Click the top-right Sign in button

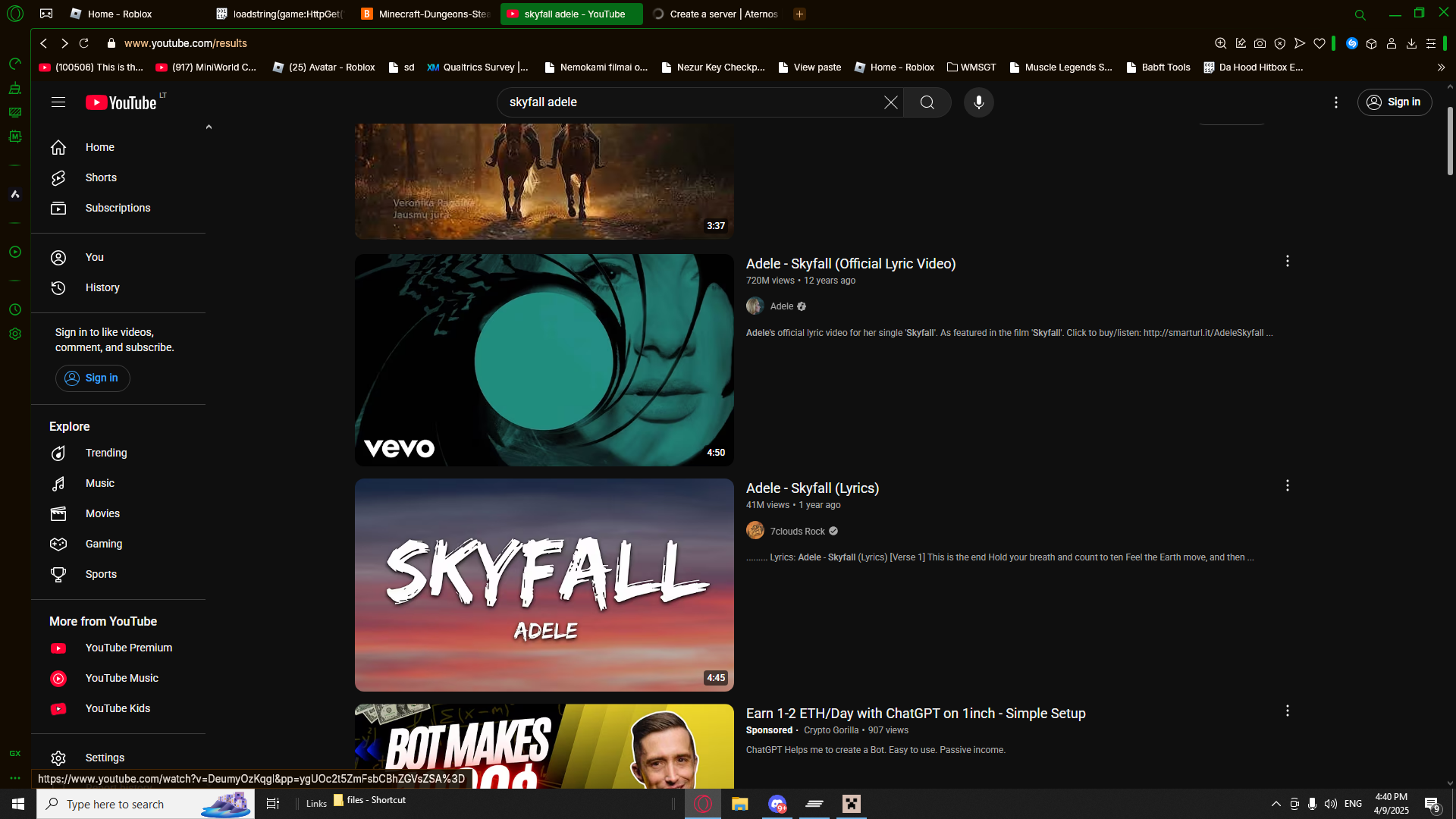(x=1394, y=102)
